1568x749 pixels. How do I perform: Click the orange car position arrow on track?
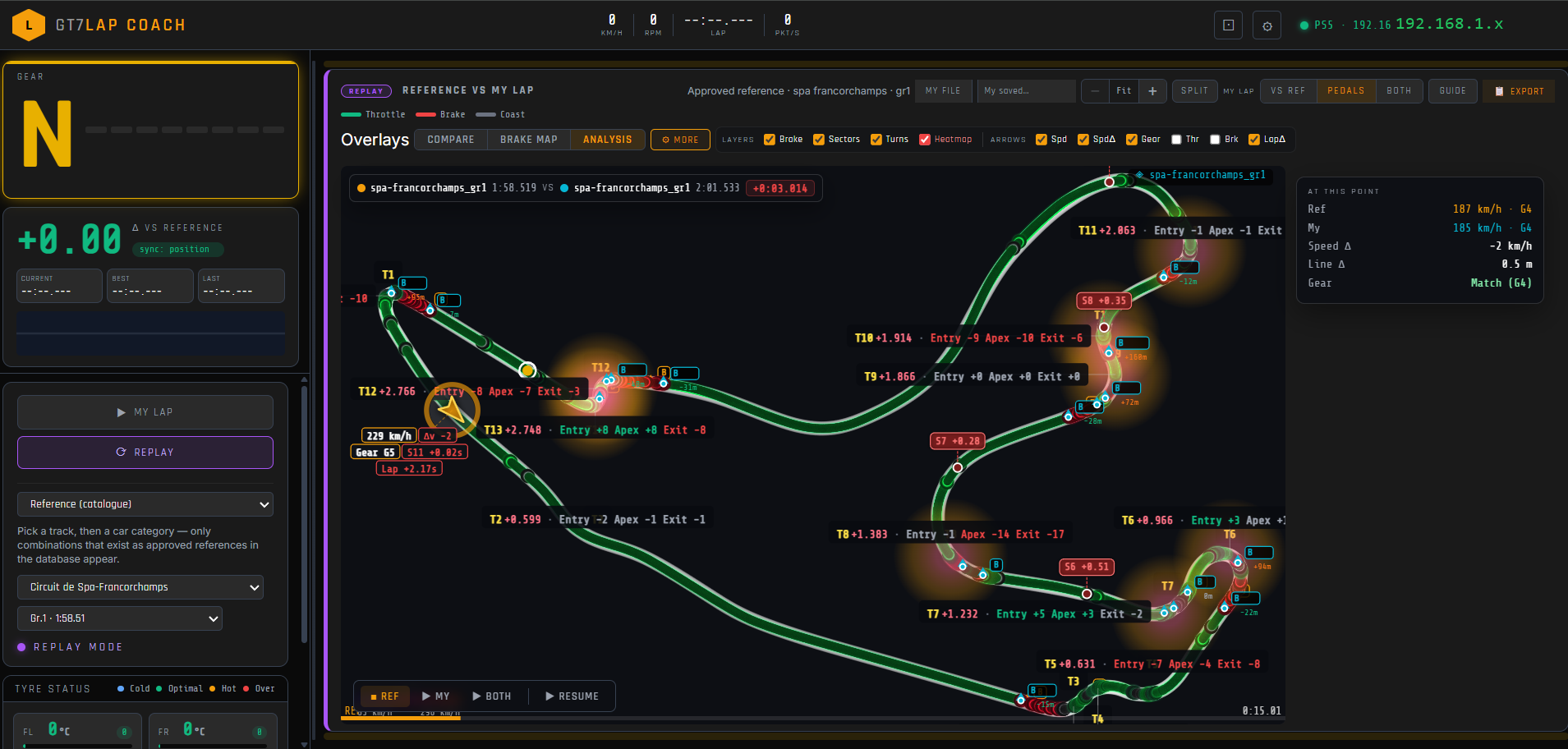(x=452, y=408)
